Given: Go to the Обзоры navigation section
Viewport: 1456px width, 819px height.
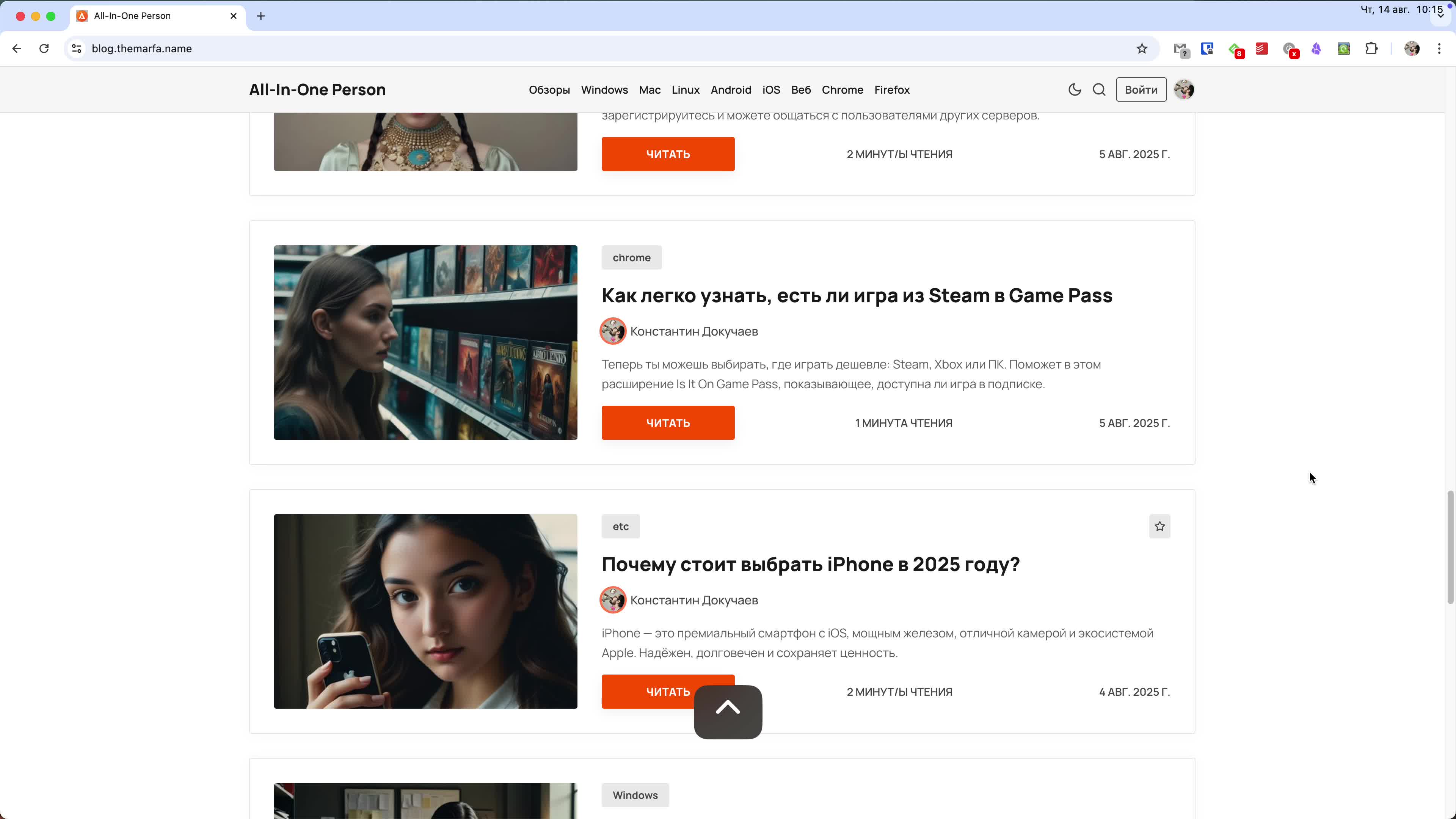Looking at the screenshot, I should (x=549, y=90).
